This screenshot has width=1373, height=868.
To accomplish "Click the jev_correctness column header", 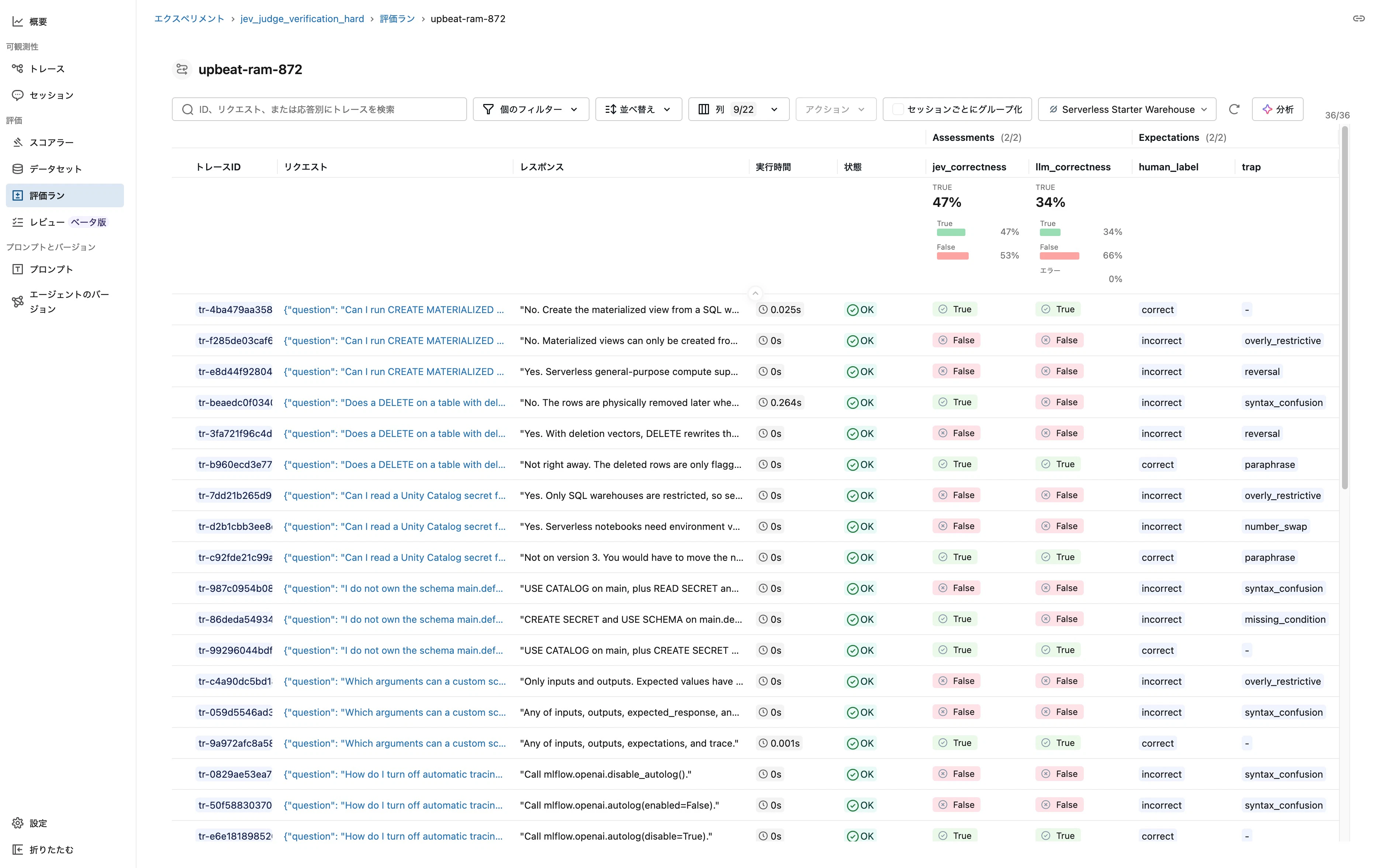I will click(x=969, y=167).
